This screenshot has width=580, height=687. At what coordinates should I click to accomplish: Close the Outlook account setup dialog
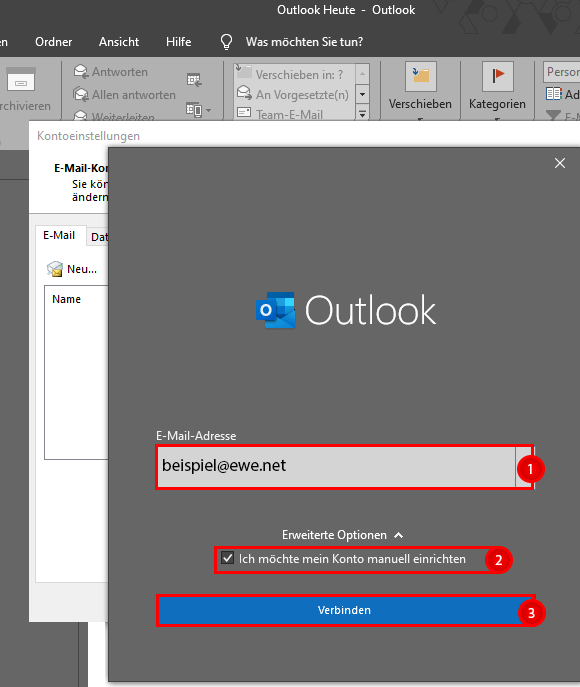tap(559, 163)
